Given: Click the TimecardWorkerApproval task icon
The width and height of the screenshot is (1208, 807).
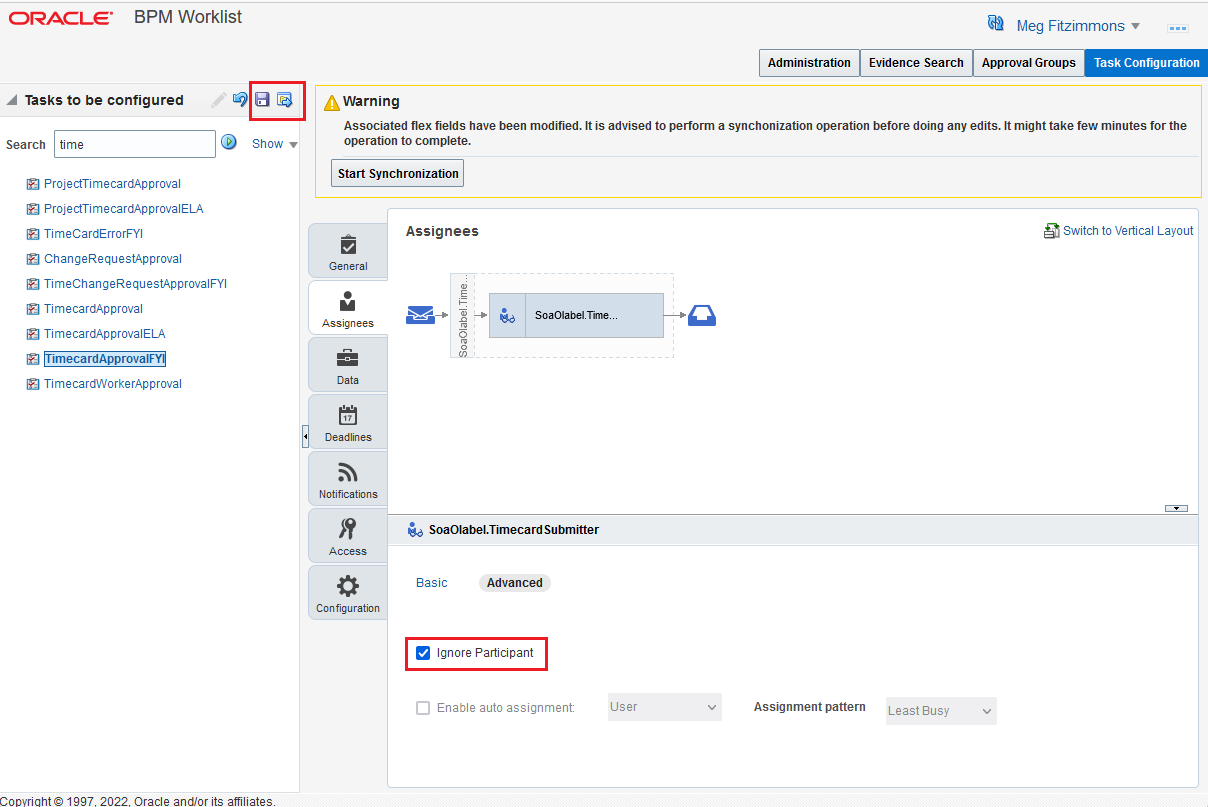Looking at the screenshot, I should (33, 384).
